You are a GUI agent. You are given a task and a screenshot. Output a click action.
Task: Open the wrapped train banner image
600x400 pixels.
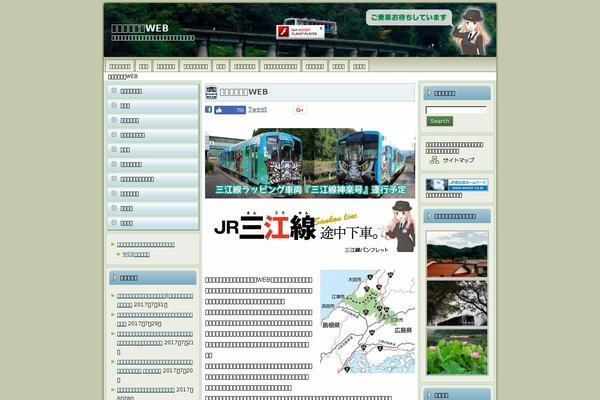click(x=310, y=163)
